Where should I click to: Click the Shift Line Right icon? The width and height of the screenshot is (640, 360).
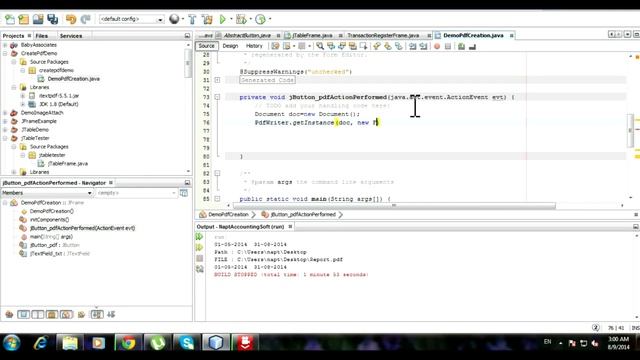[423, 46]
